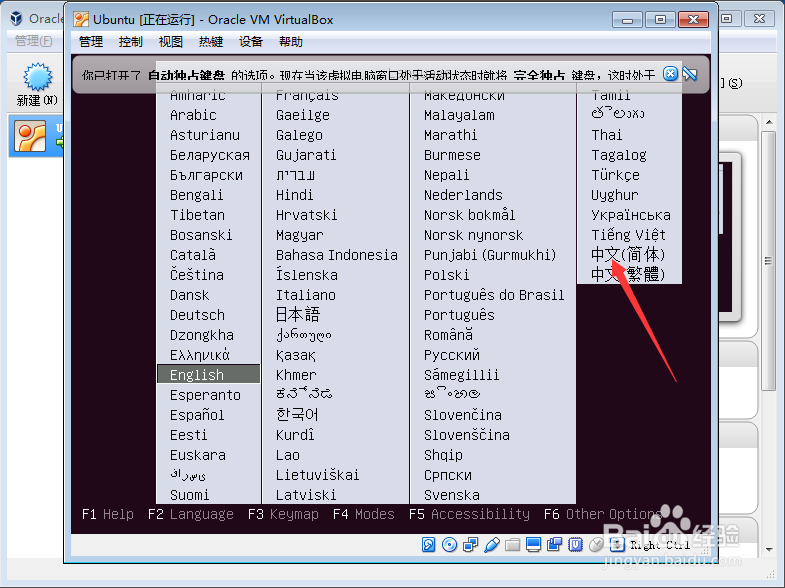
Task: Choose Tagalog language
Action: tap(619, 155)
